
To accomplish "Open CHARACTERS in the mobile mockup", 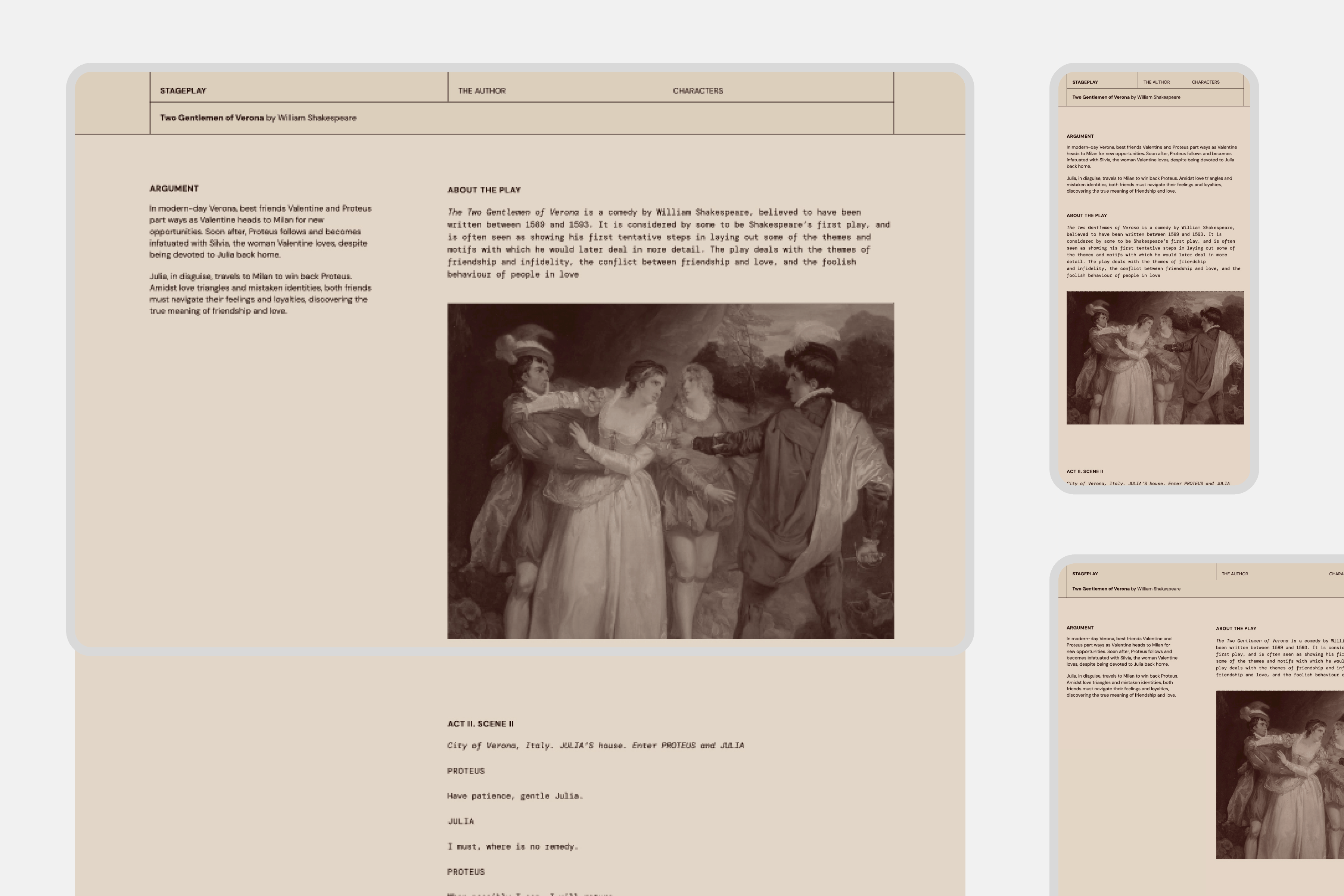I will point(1205,82).
